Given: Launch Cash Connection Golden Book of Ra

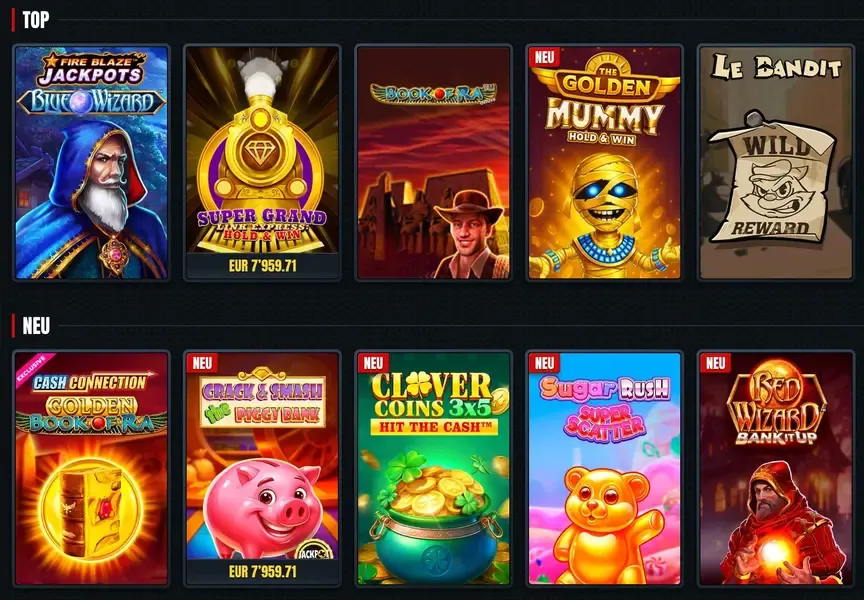Looking at the screenshot, I should (x=91, y=468).
